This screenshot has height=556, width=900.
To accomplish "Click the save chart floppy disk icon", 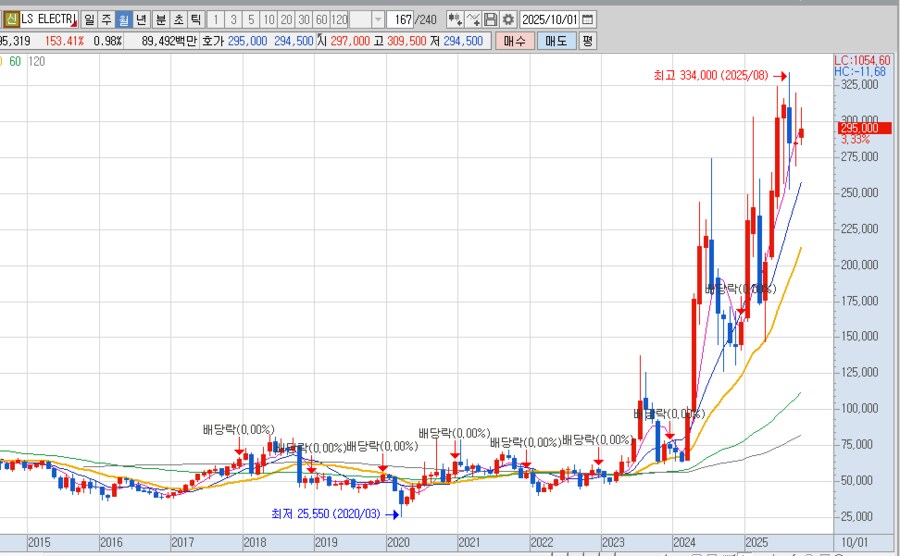I will [490, 19].
